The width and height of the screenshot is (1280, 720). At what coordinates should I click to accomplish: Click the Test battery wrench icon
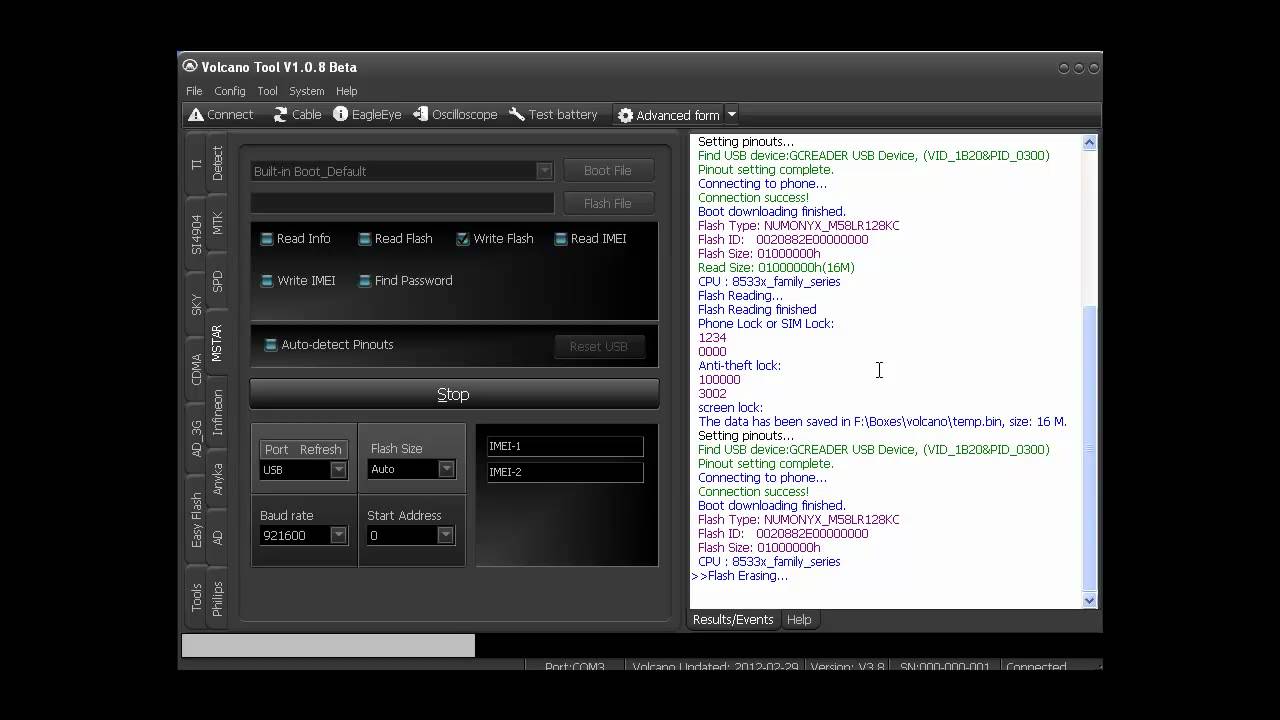[x=517, y=114]
